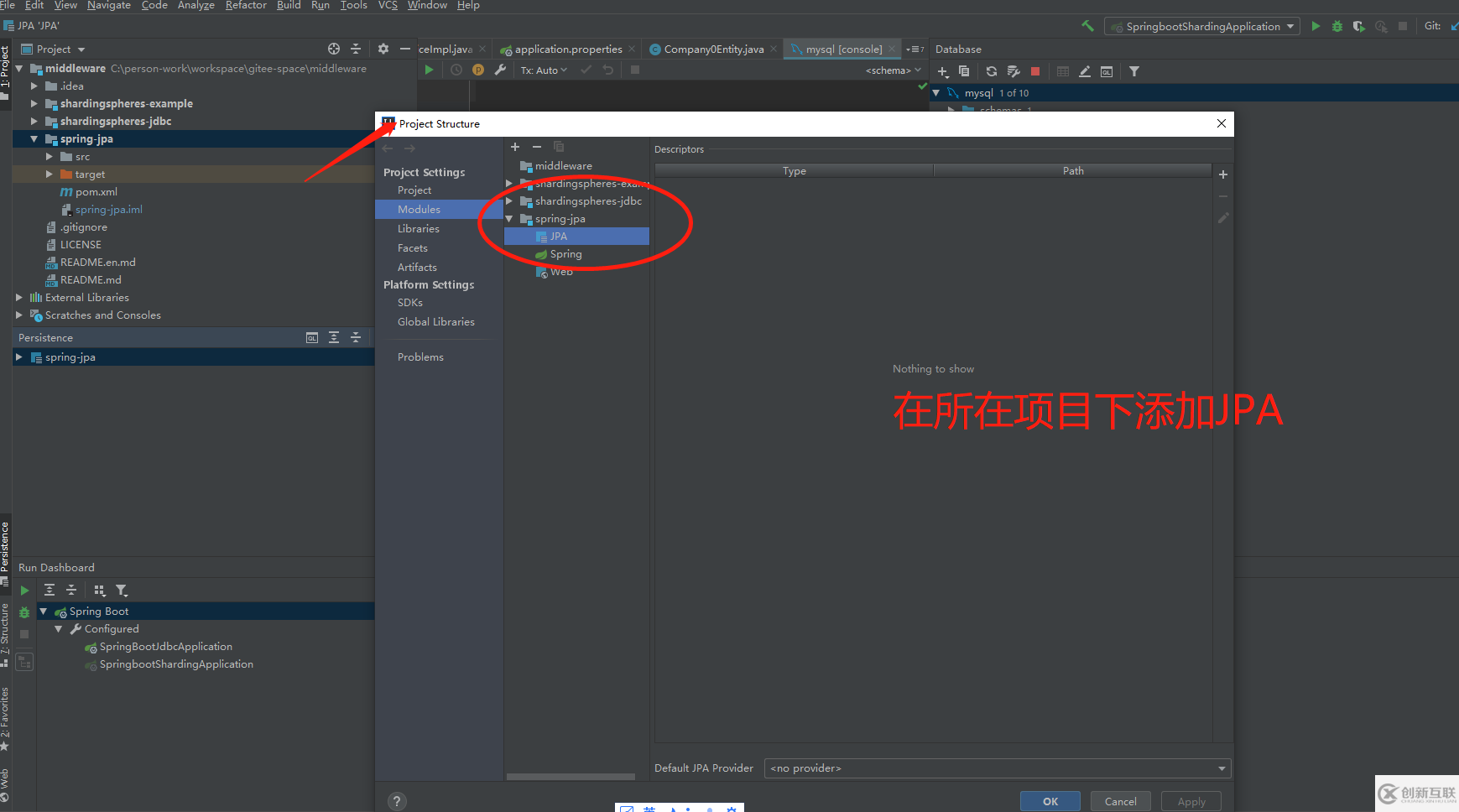This screenshot has width=1459, height=812.
Task: Execute query with green play icon in console toolbar
Action: click(429, 70)
